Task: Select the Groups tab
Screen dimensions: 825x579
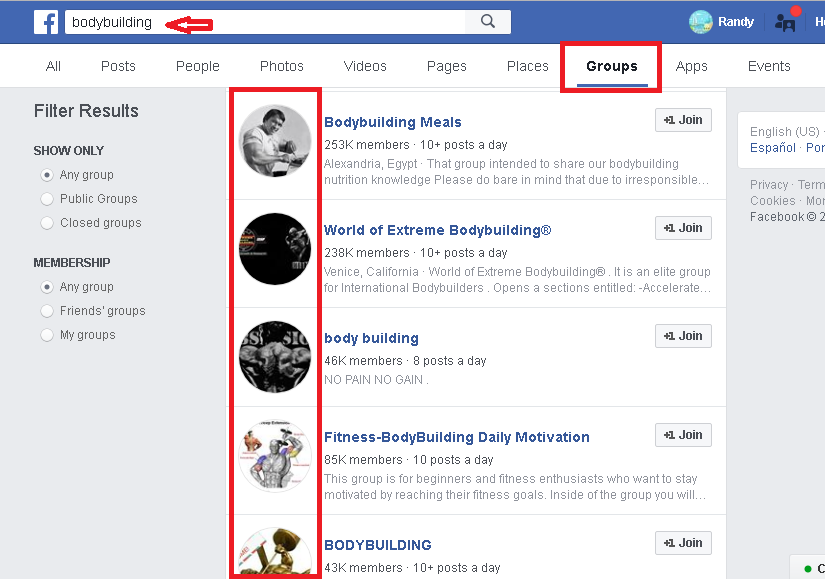Action: pos(612,66)
